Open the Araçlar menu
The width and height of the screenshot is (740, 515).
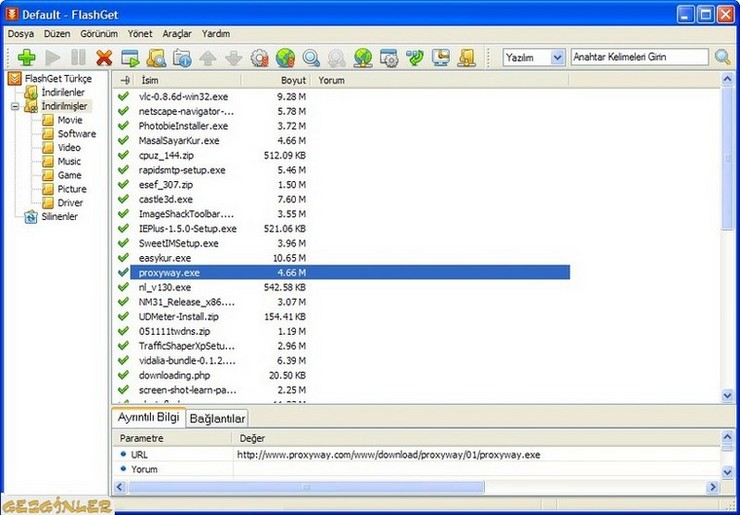(x=177, y=34)
